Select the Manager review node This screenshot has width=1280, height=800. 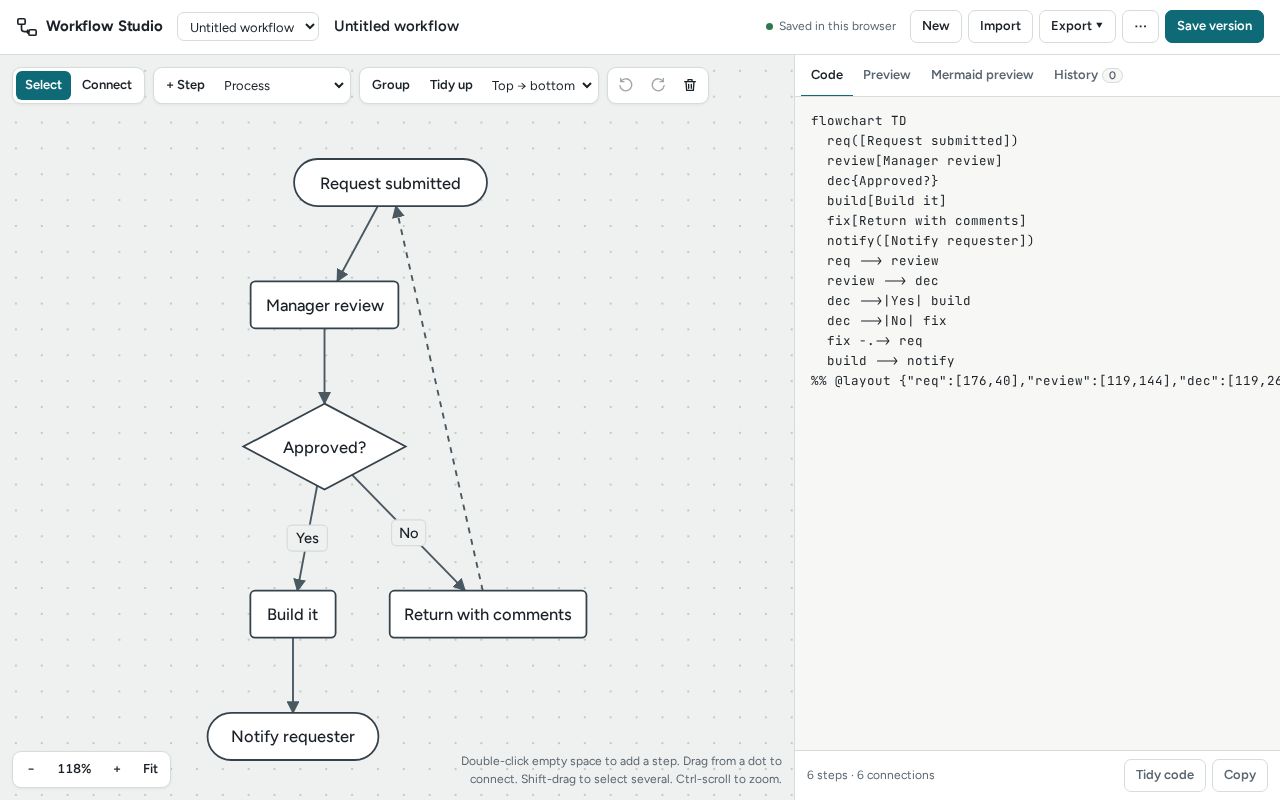point(324,305)
